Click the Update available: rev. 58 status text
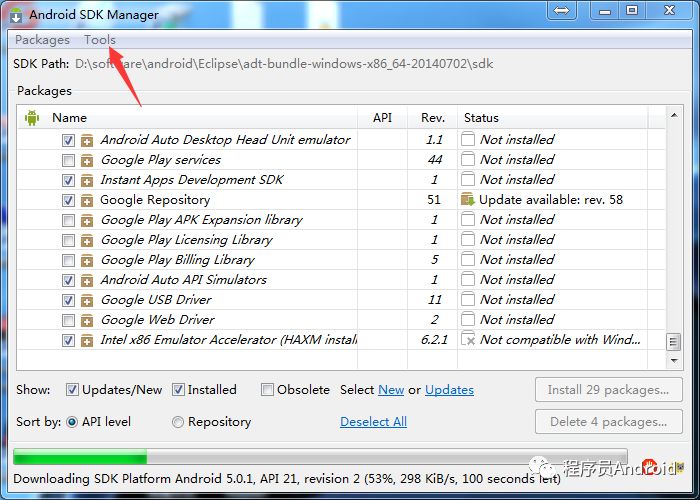 point(550,200)
